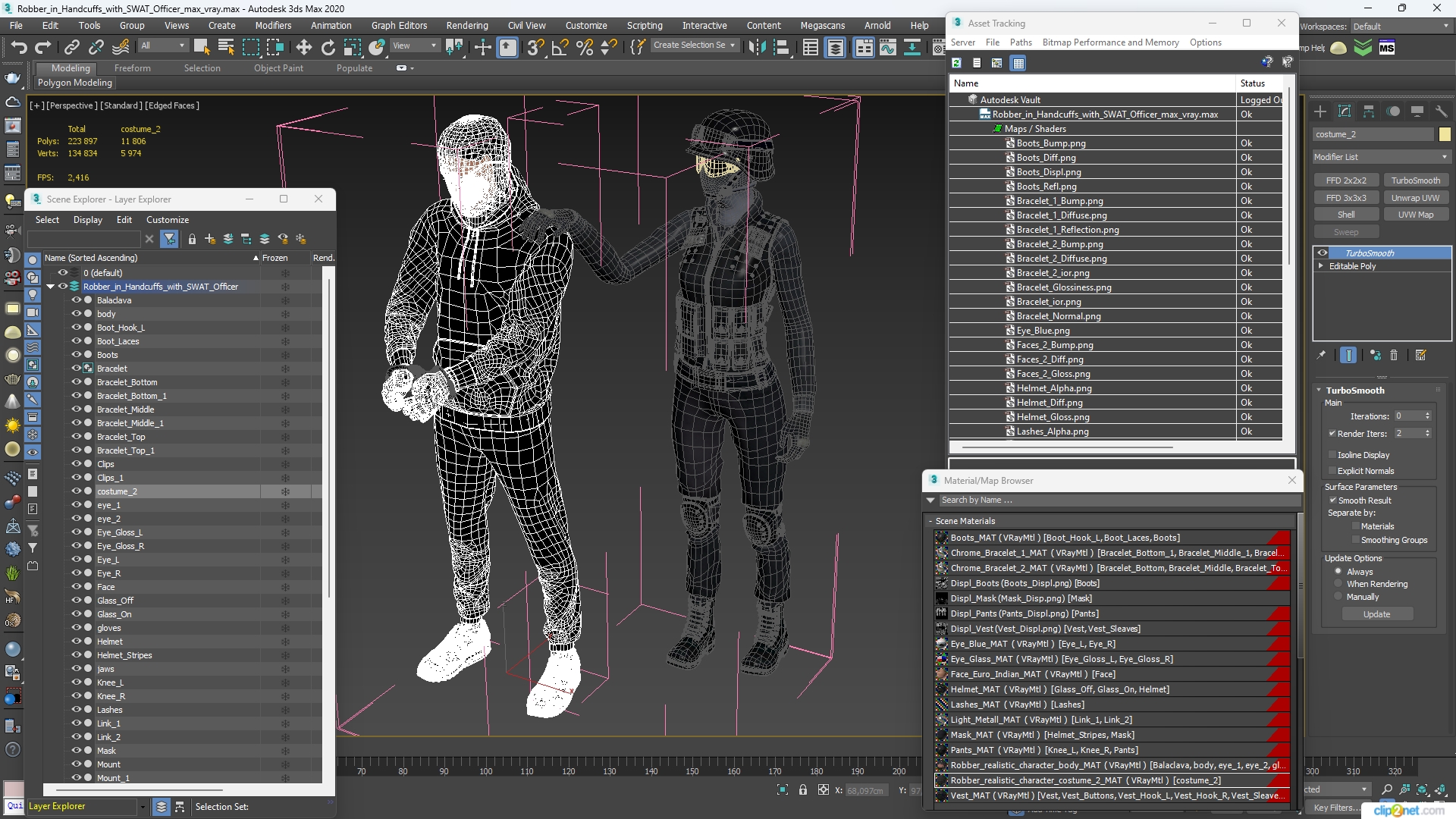Toggle visibility of costume_2 object
The height and width of the screenshot is (819, 1456).
pos(77,491)
